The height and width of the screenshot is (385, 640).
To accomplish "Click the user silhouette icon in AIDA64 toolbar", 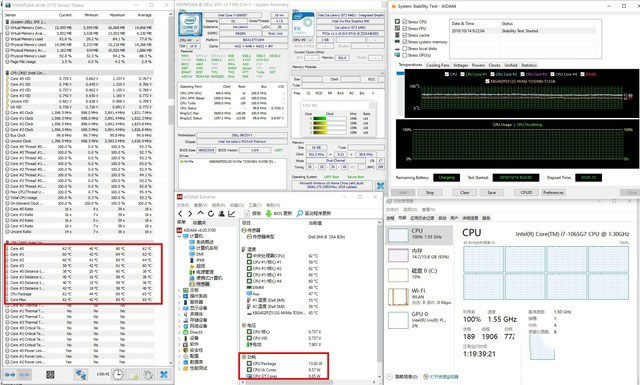I will (x=221, y=214).
